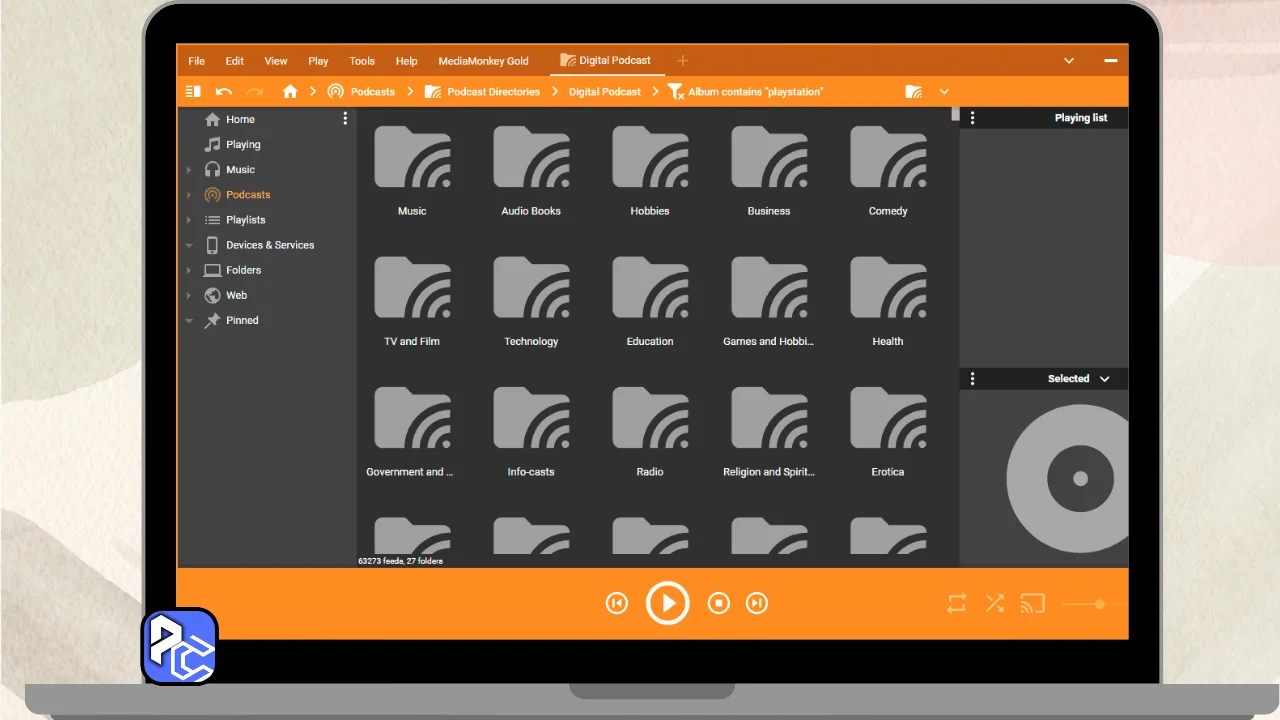Select Playlists in the sidebar

tap(245, 220)
